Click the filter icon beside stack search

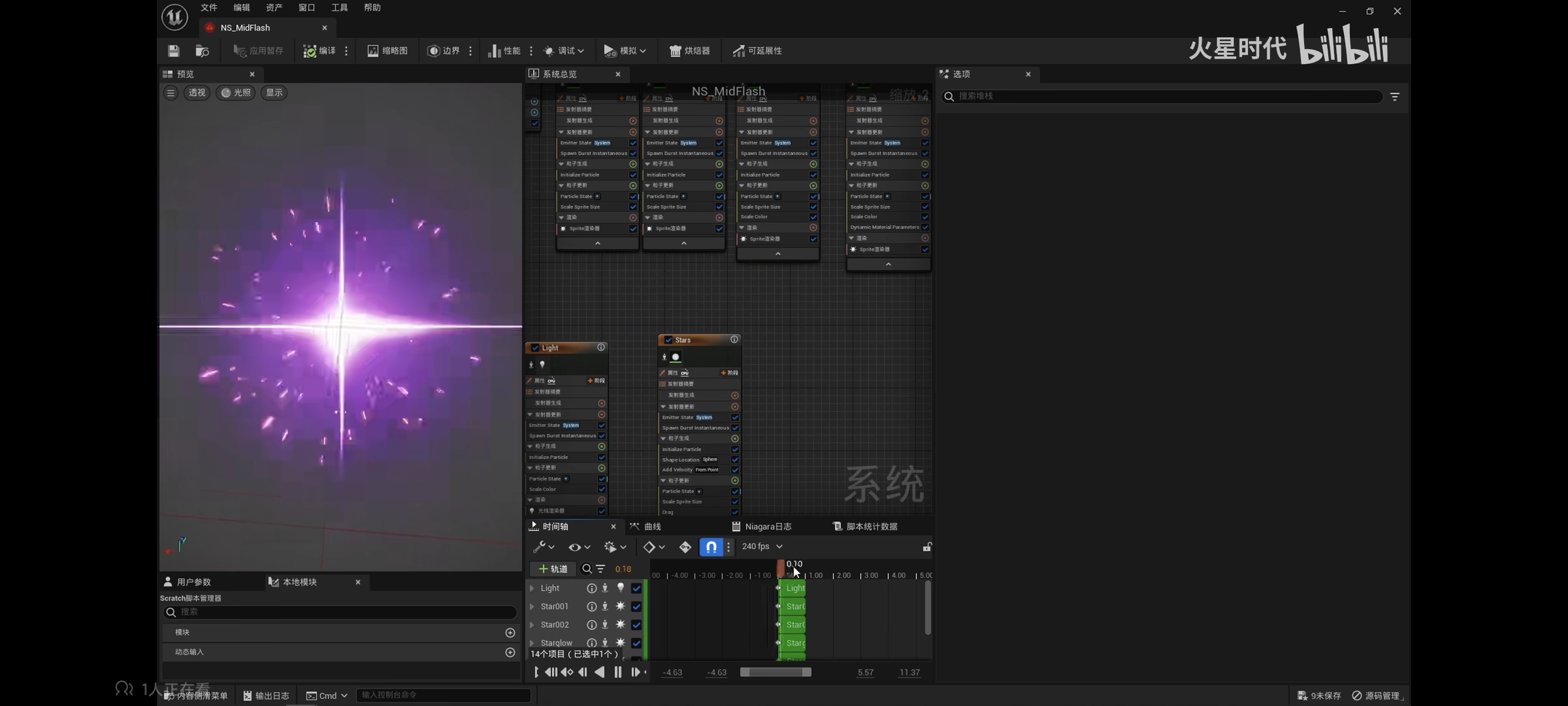pyautogui.click(x=1395, y=97)
